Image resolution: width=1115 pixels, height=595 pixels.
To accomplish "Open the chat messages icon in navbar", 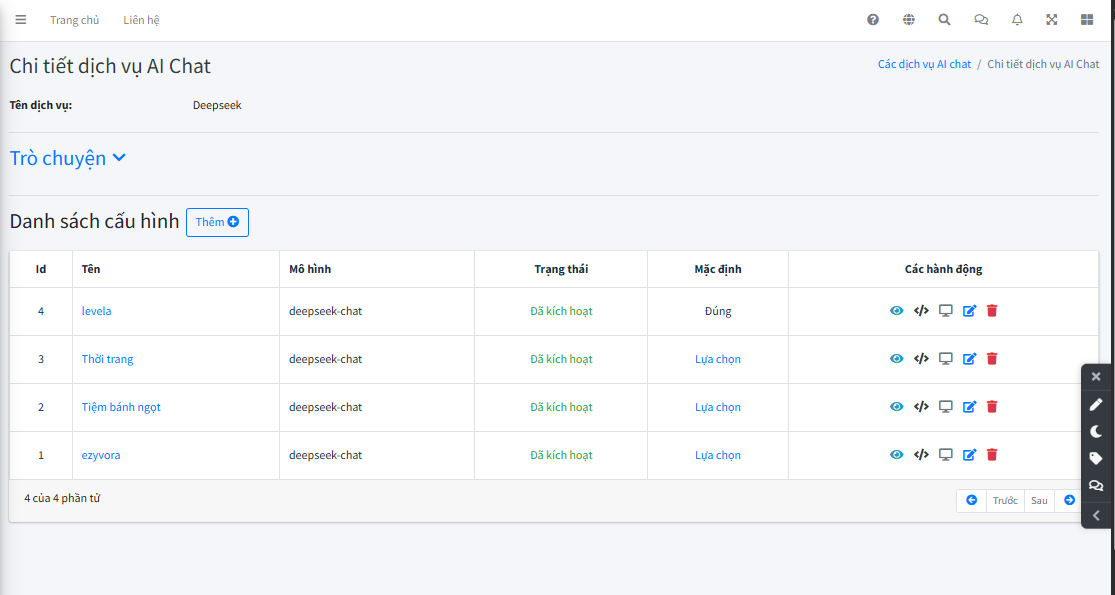I will [981, 20].
